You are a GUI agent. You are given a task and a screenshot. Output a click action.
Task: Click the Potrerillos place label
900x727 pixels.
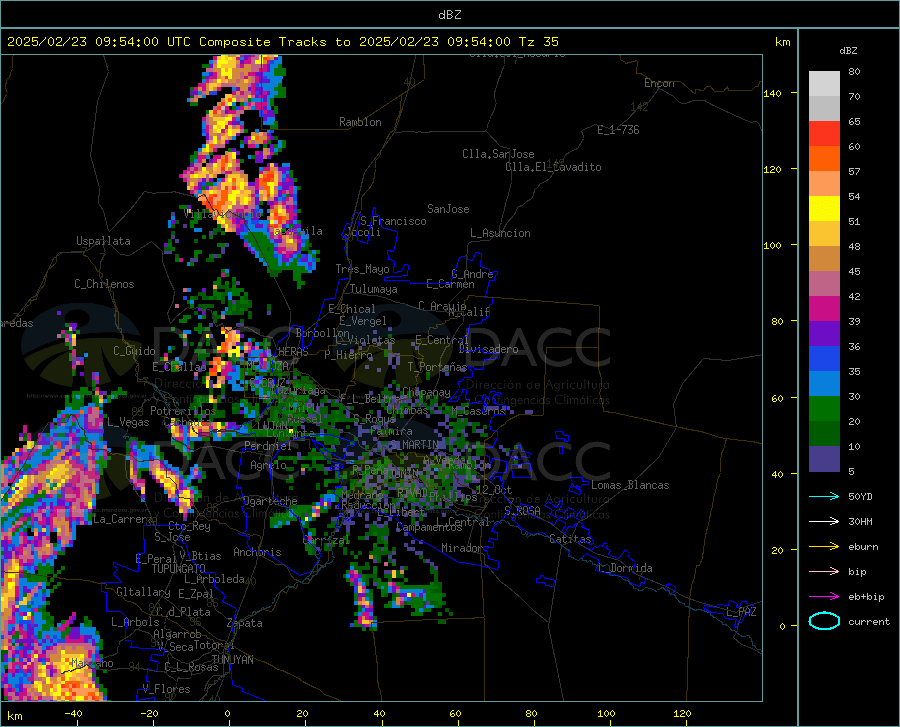[x=183, y=411]
